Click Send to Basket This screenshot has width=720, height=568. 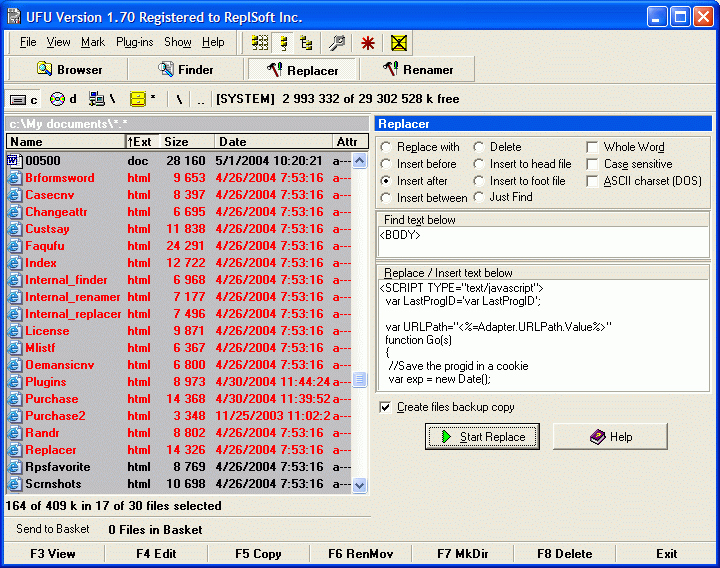[53, 529]
